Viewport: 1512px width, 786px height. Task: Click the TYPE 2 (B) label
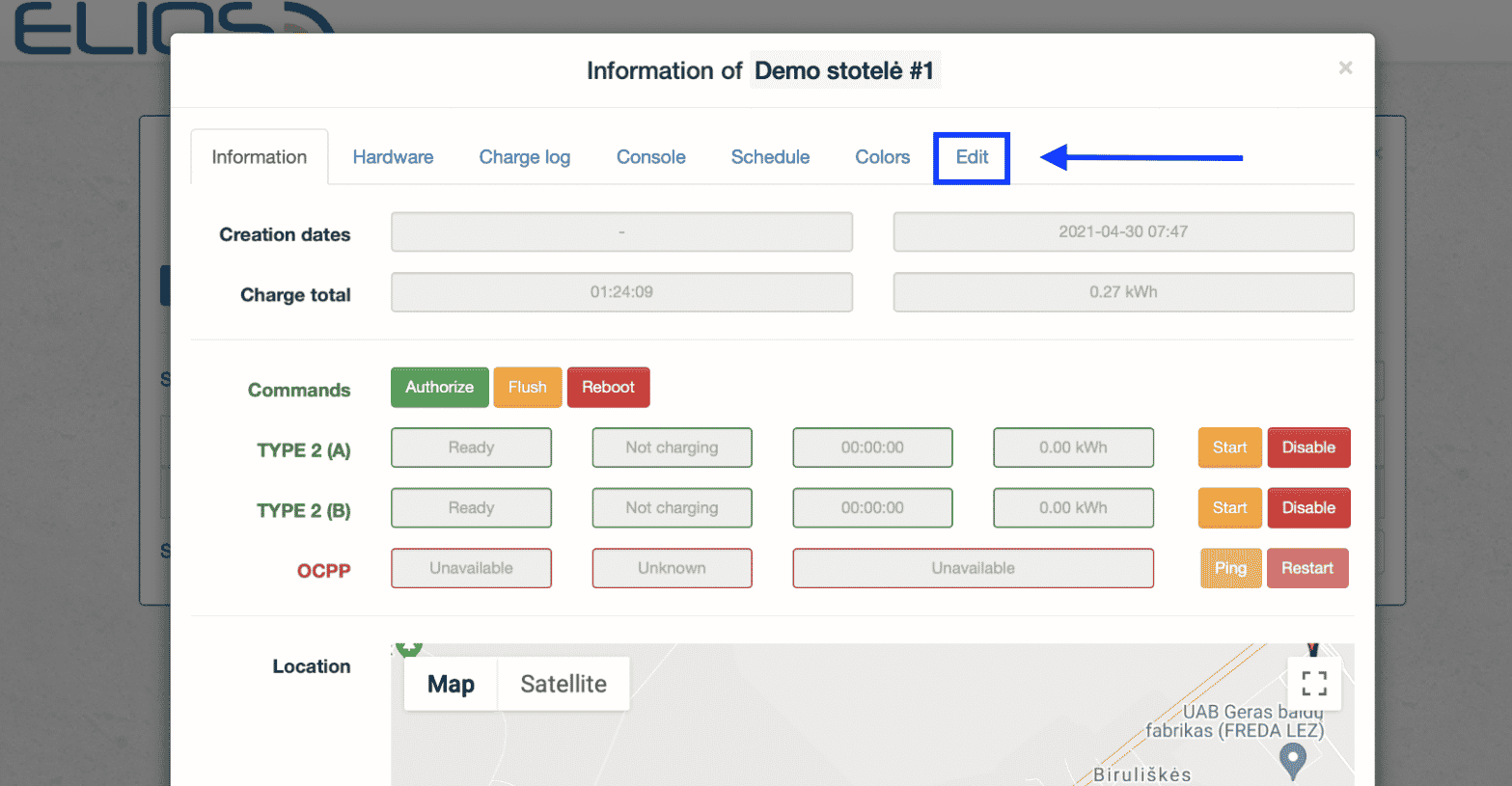pos(304,511)
